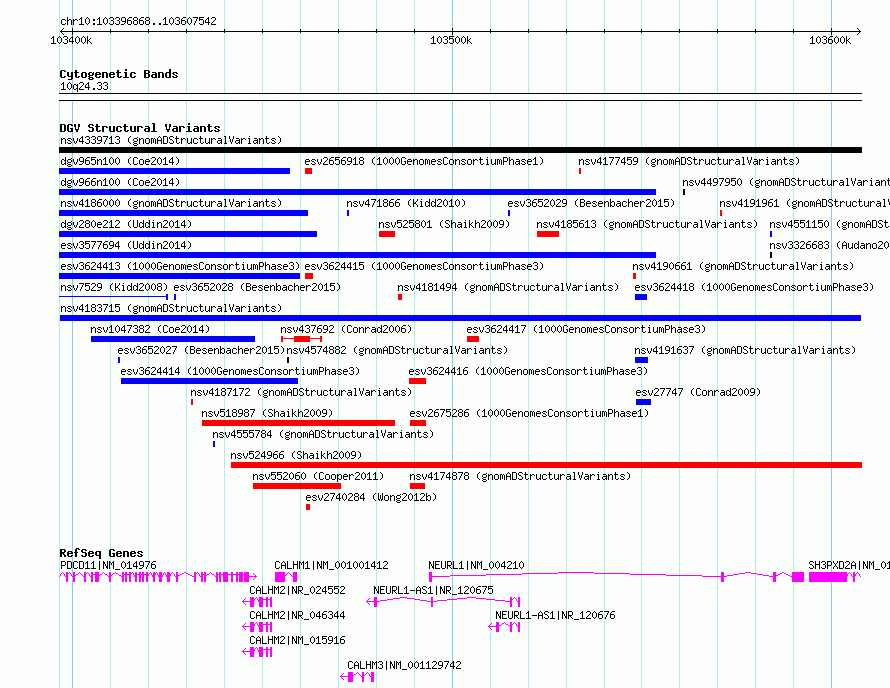Image resolution: width=890 pixels, height=688 pixels.
Task: Select NEURL1-AS1|NR_120675 transcript label
Action: [433, 590]
